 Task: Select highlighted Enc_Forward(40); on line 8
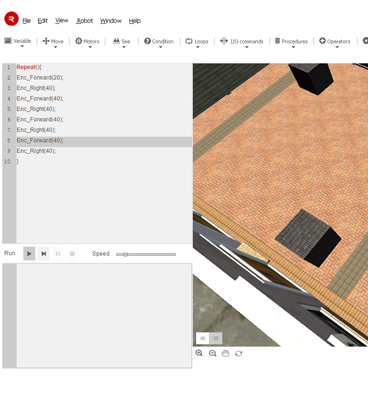[40, 140]
